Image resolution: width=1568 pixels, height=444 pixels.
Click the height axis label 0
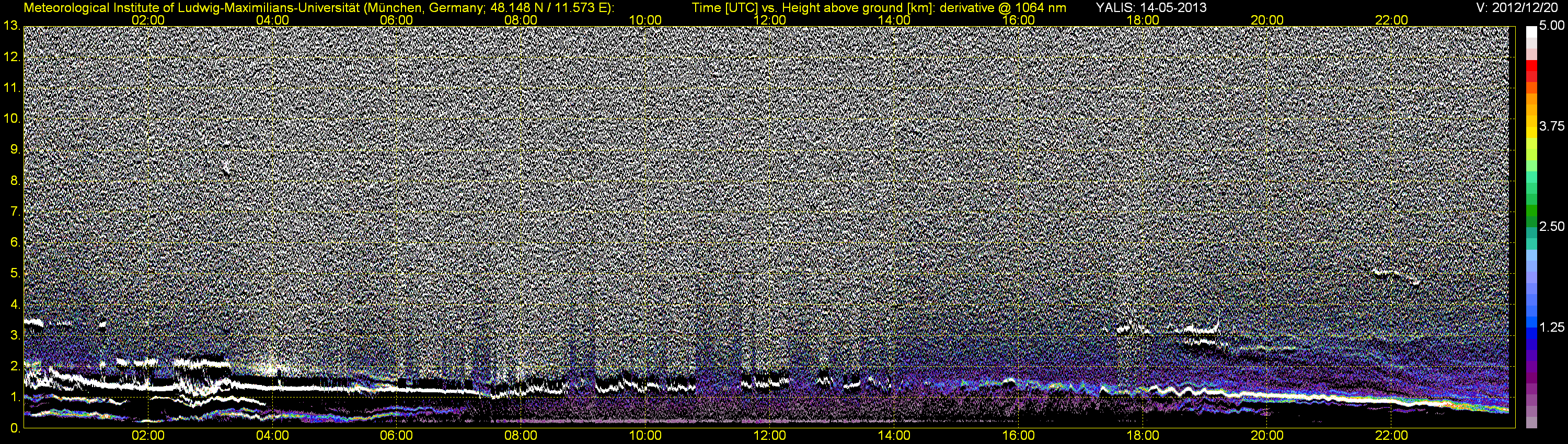point(15,428)
